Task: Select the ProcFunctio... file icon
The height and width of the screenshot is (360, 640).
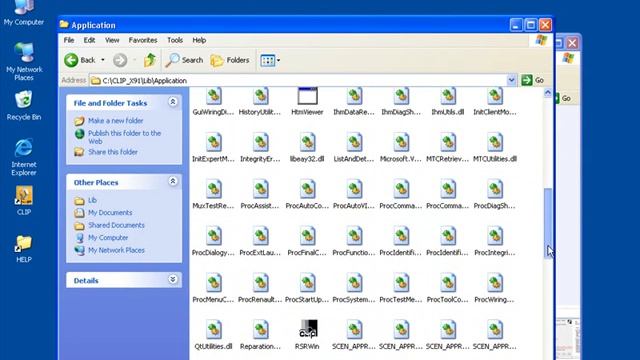Action: (354, 236)
